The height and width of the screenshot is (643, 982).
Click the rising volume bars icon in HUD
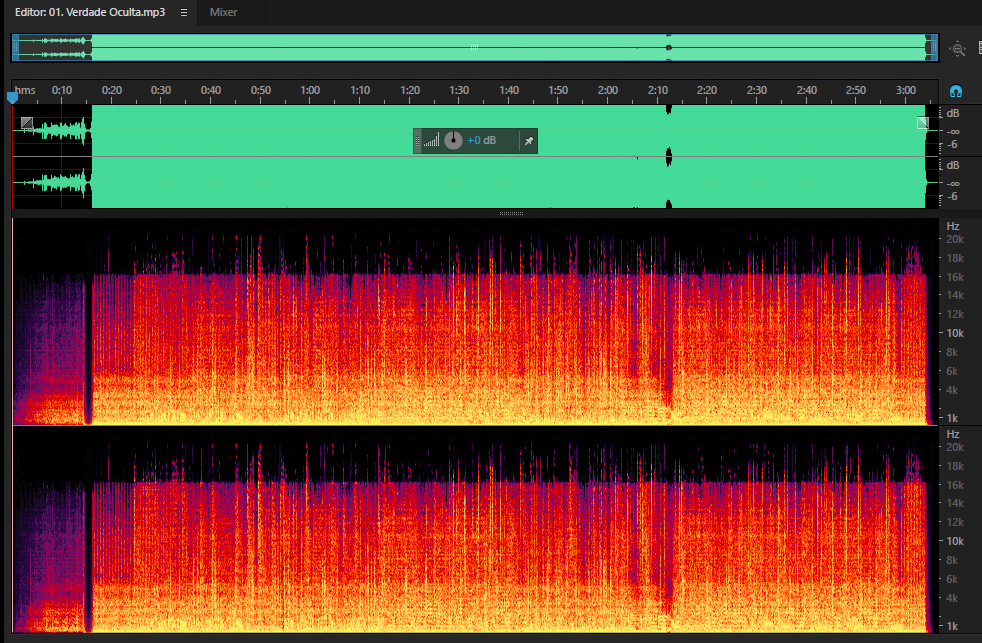[x=432, y=140]
